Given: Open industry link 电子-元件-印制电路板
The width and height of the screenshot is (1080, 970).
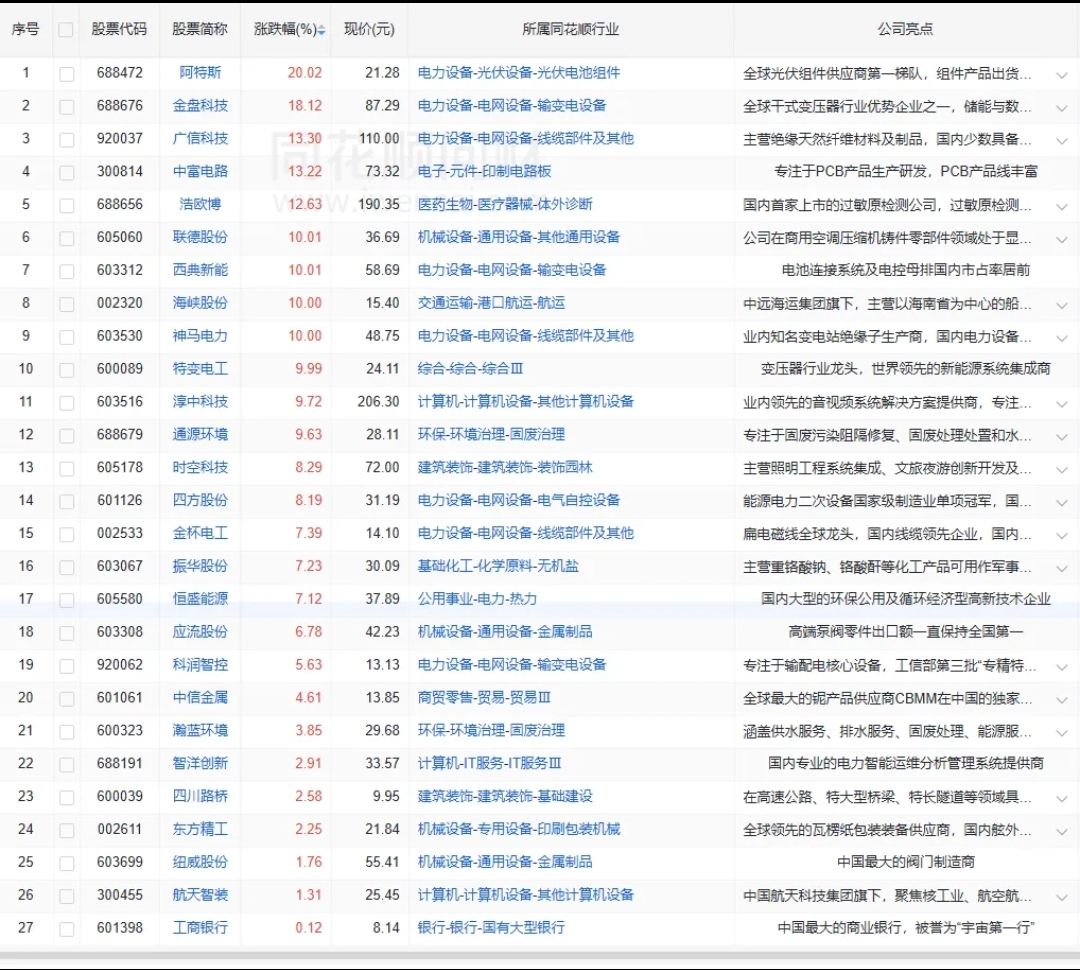Looking at the screenshot, I should click(484, 171).
